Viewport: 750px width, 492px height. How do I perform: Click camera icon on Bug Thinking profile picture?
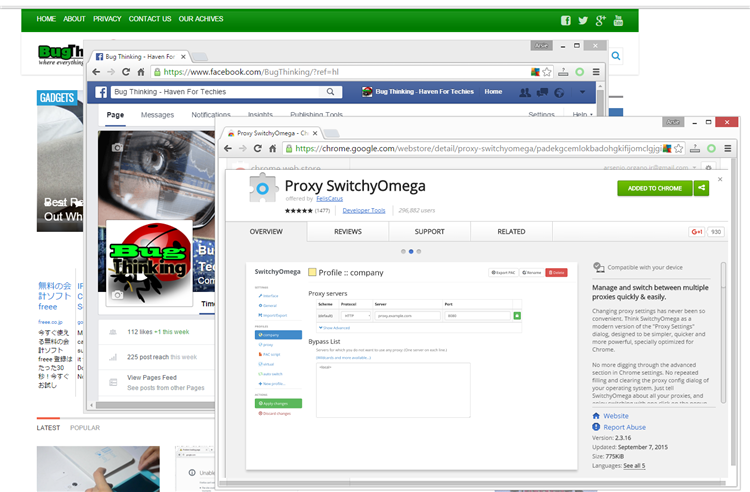pos(117,295)
